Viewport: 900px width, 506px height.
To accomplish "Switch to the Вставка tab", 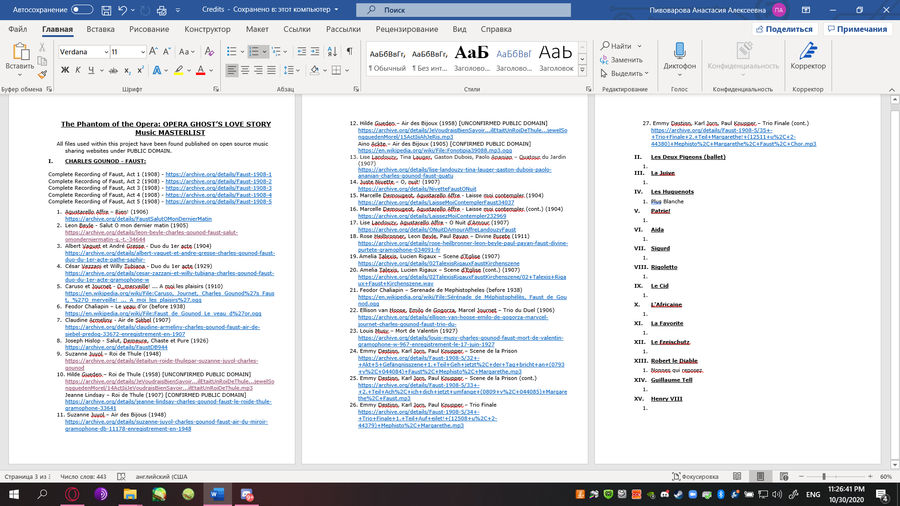I will click(x=100, y=29).
